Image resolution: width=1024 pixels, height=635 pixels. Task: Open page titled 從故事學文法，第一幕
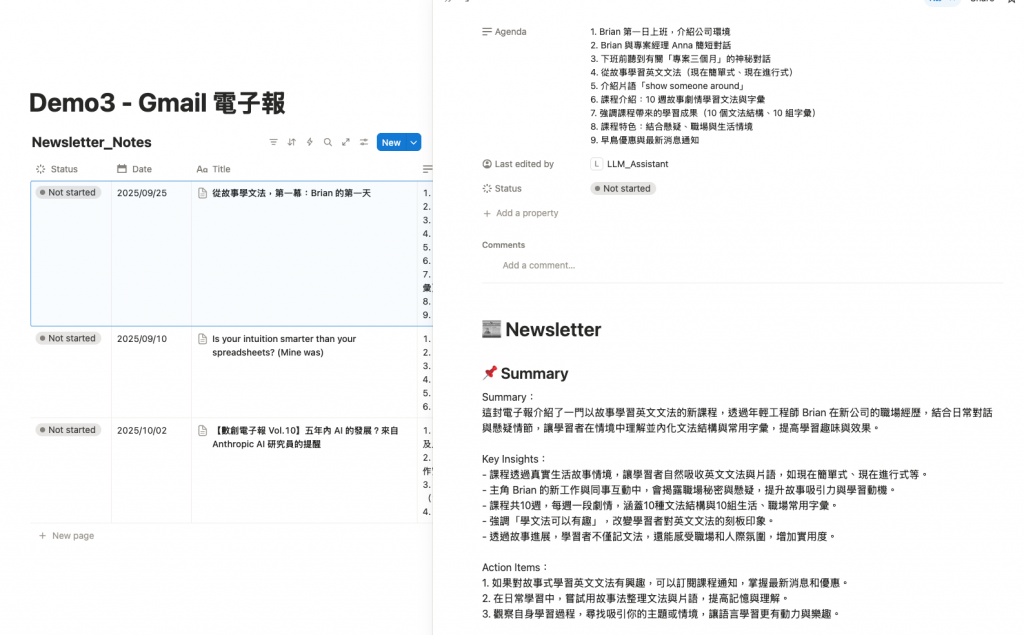tap(291, 193)
